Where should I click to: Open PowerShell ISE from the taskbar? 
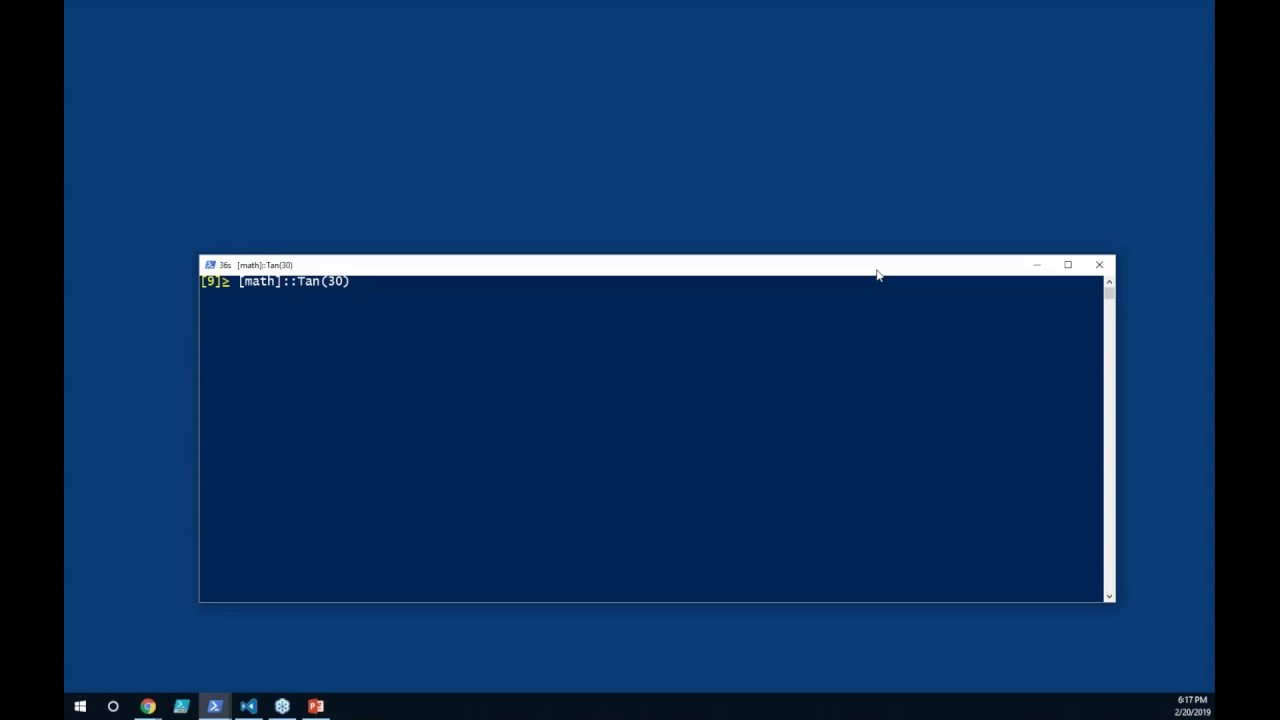(181, 706)
